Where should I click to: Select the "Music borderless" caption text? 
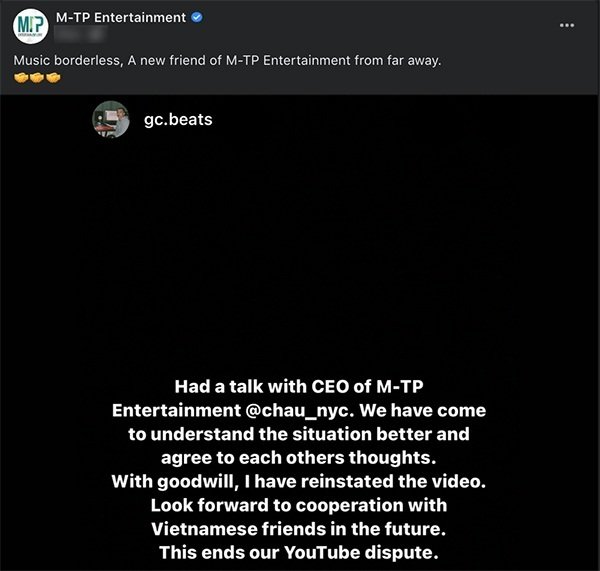[227, 60]
